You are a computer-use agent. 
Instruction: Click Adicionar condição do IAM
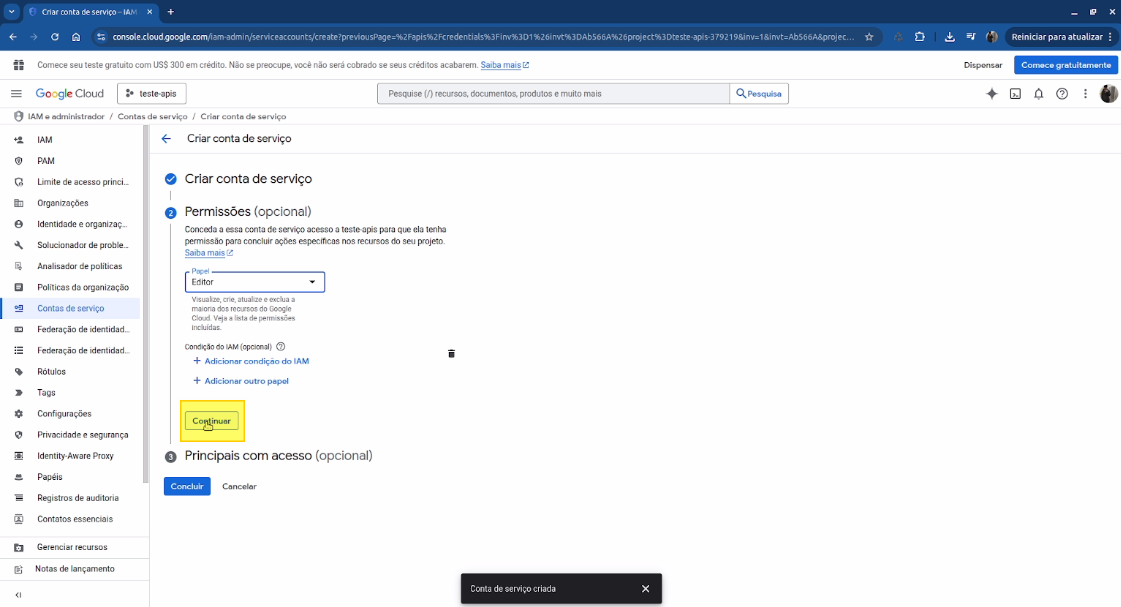pyautogui.click(x=251, y=361)
